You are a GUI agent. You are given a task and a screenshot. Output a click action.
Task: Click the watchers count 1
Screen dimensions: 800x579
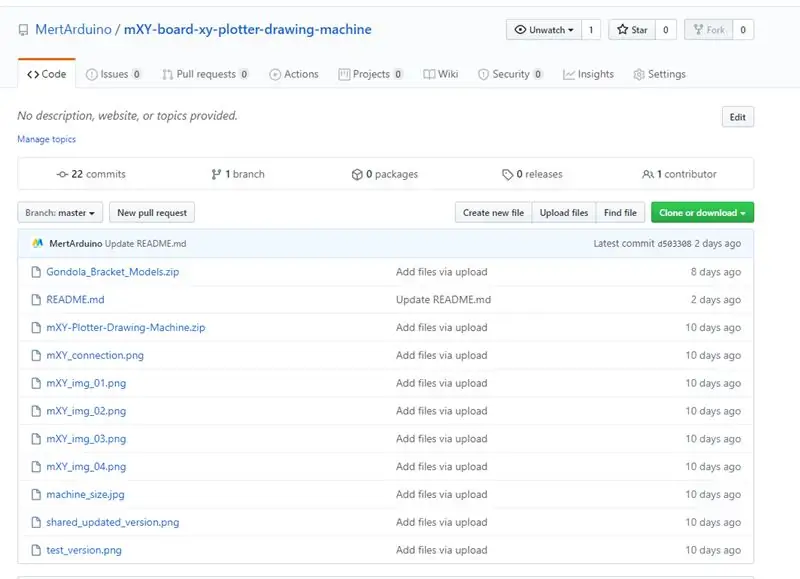(591, 30)
